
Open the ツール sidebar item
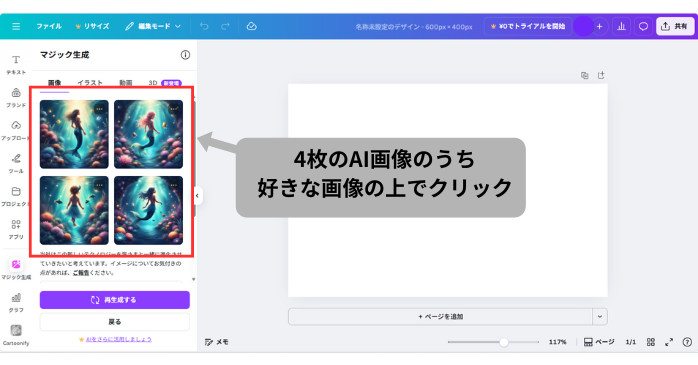[16, 163]
